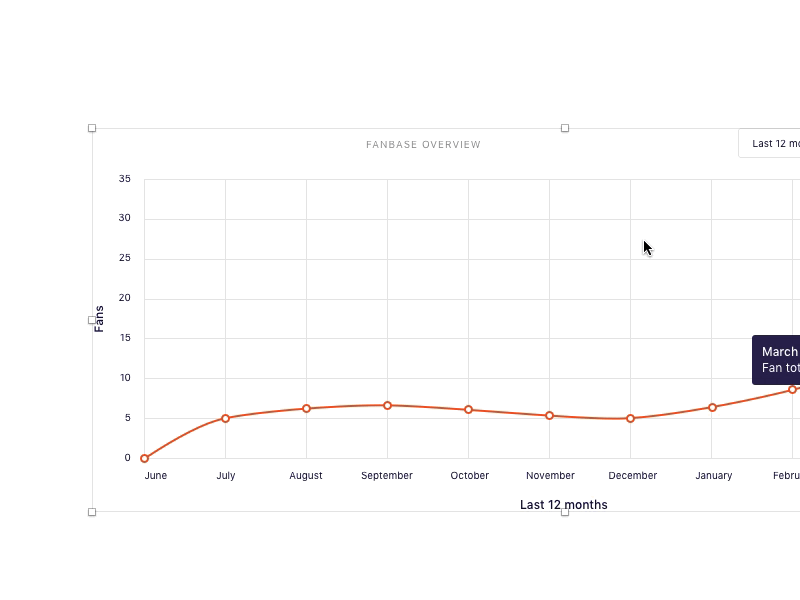Image resolution: width=800 pixels, height=600 pixels.
Task: Click the June label on the x-axis
Action: (156, 476)
